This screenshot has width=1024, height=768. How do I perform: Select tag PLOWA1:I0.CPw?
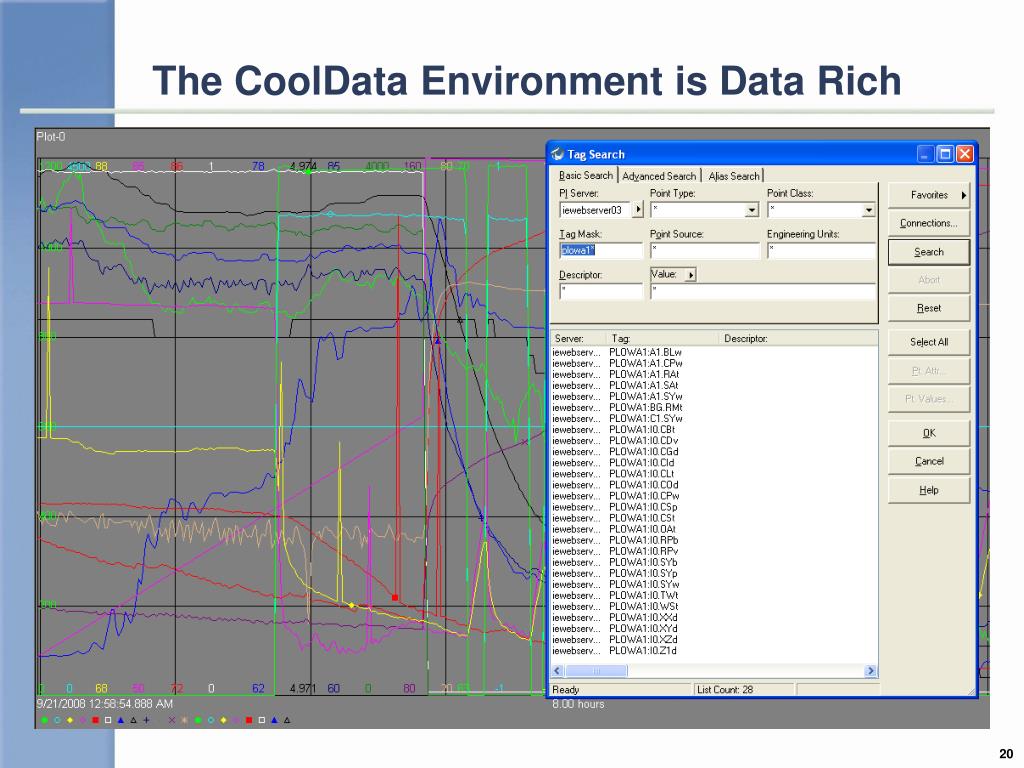[x=644, y=496]
